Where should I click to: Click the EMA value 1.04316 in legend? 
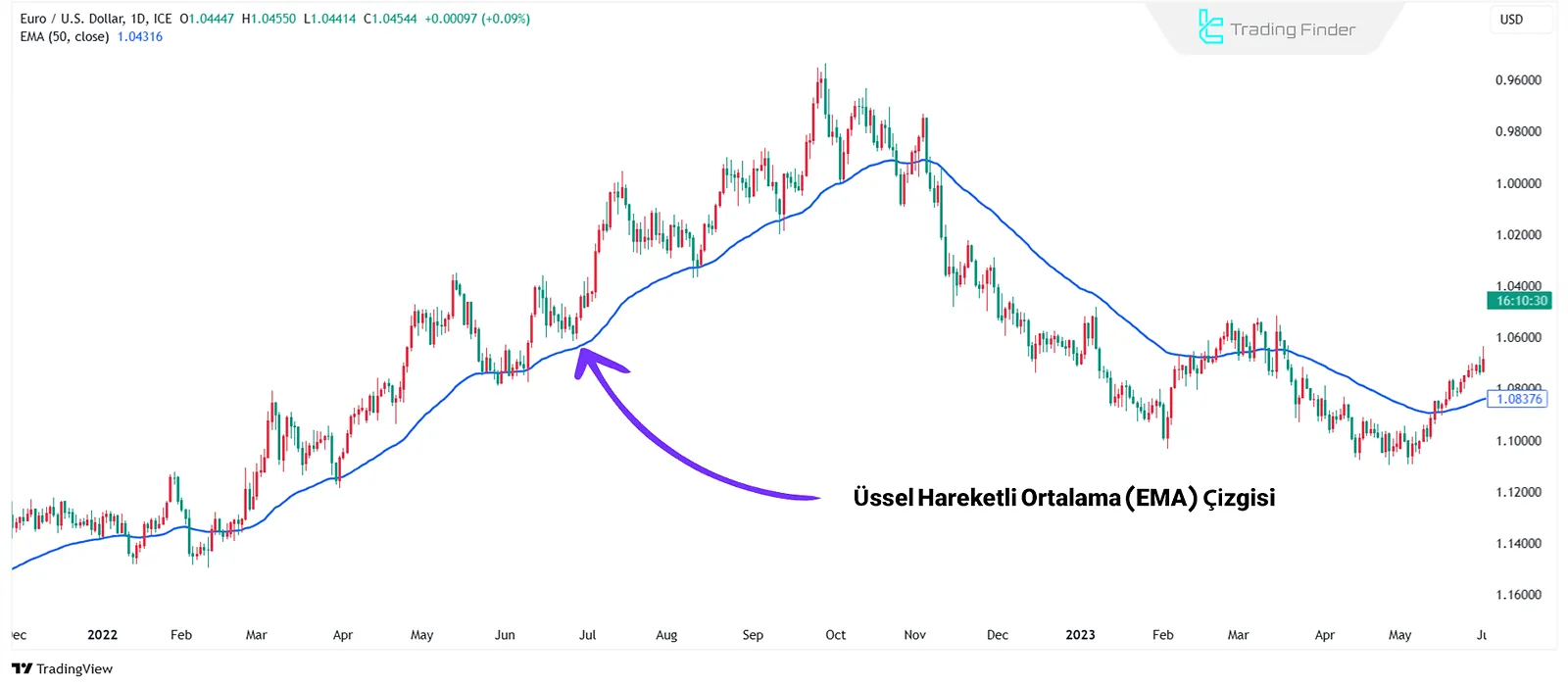pos(140,37)
